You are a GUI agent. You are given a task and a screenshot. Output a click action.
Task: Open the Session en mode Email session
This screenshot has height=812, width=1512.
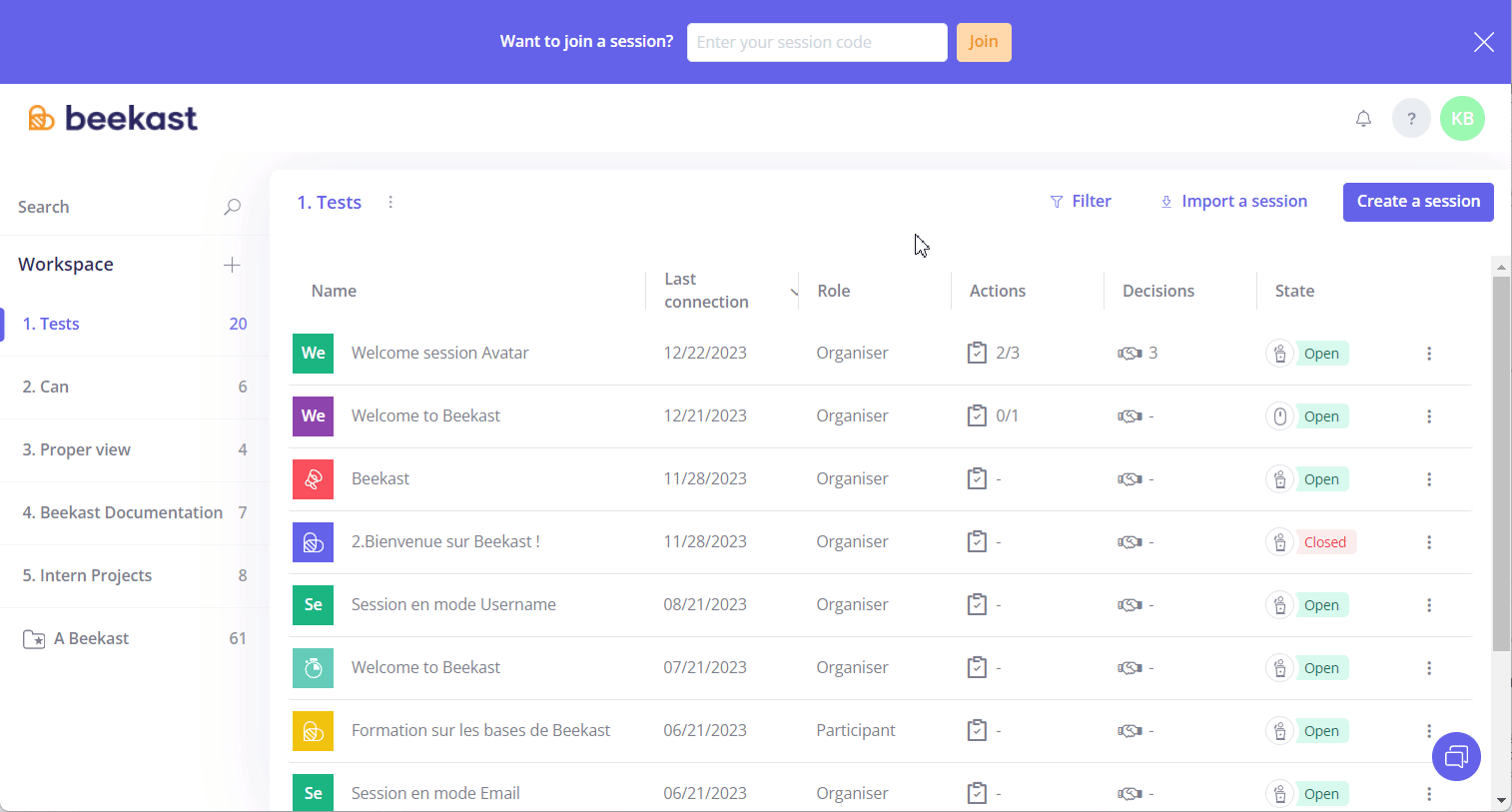coord(435,793)
